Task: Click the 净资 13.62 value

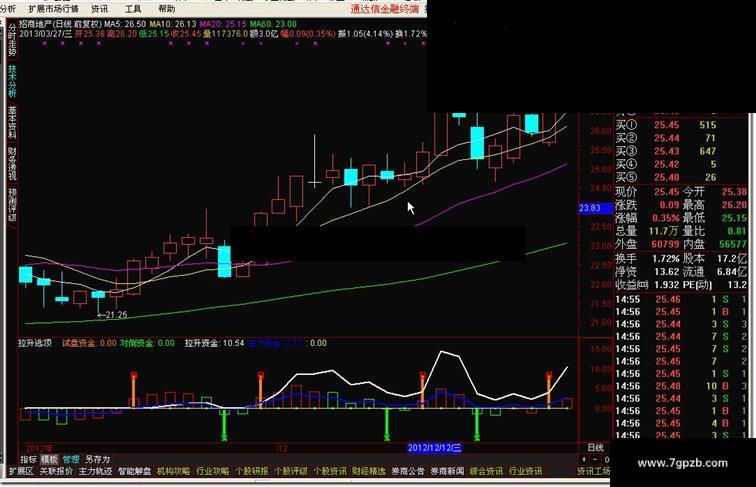Action: [666, 271]
